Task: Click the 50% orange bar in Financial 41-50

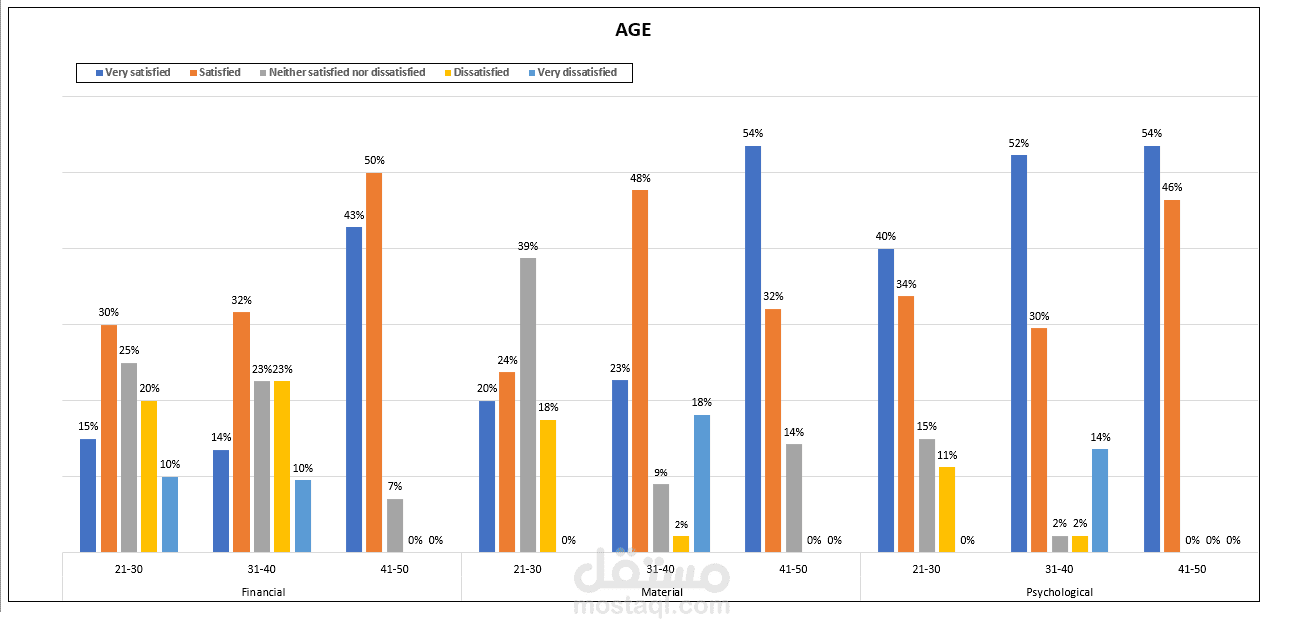Action: click(374, 362)
